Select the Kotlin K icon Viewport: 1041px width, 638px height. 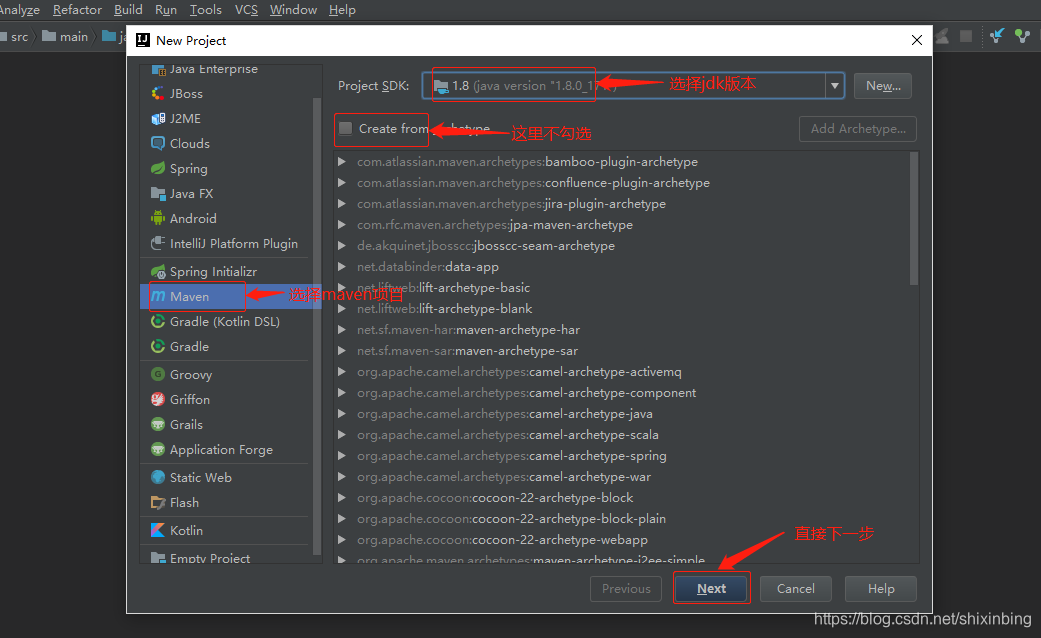(158, 530)
